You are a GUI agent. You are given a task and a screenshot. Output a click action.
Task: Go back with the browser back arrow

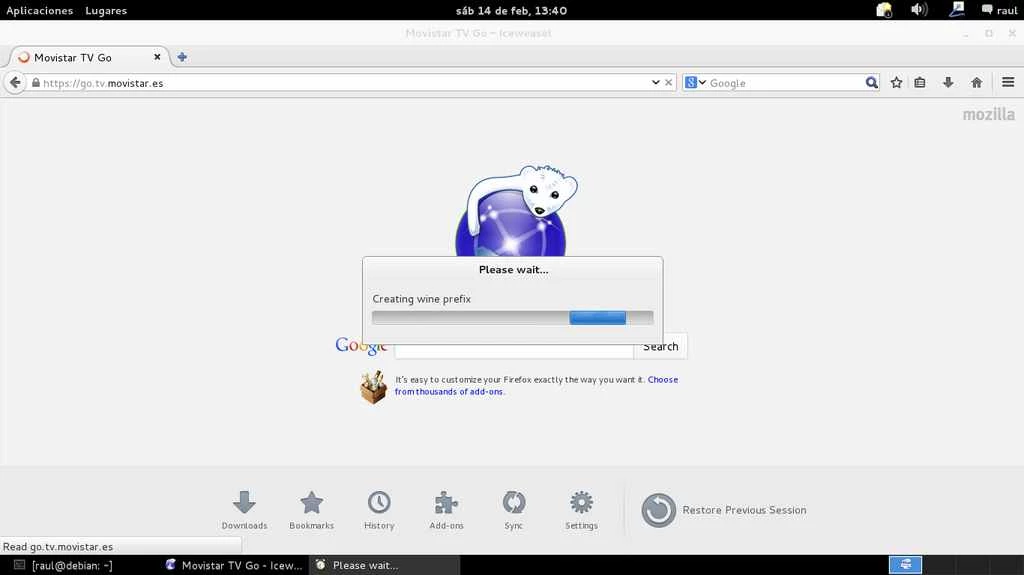tap(15, 83)
